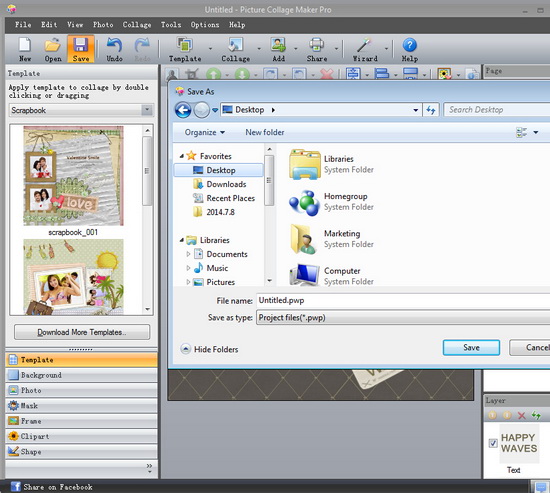Image resolution: width=550 pixels, height=493 pixels.
Task: Launch the Wizard wand icon
Action: tap(364, 45)
